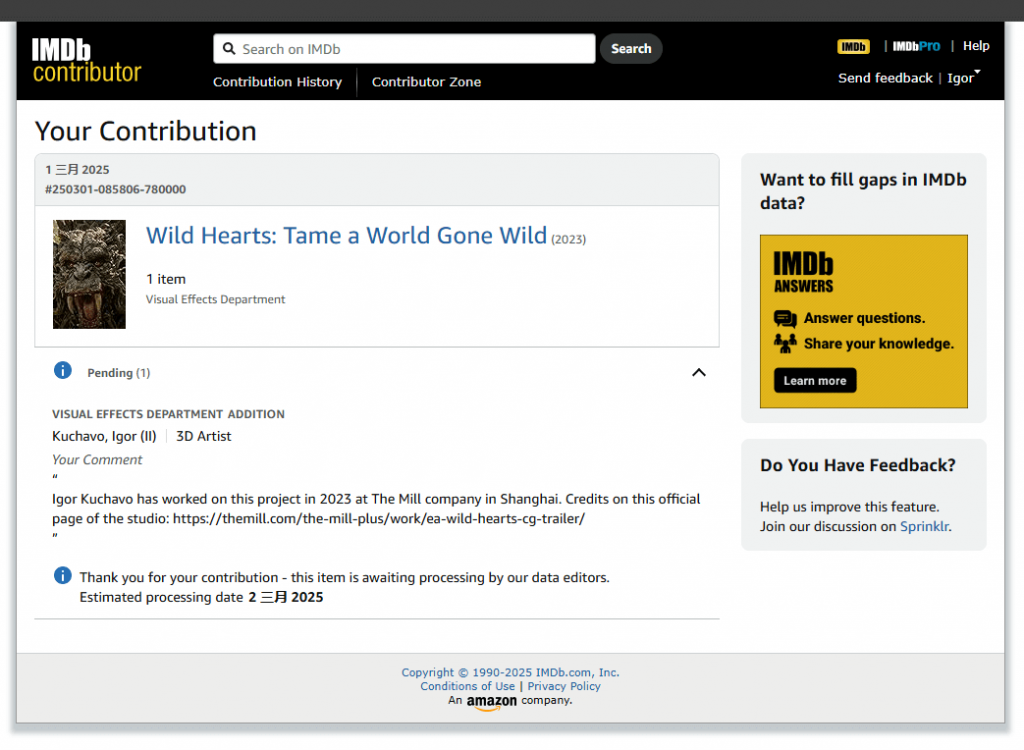
Task: Click the Share your knowledge people icon
Action: coord(785,343)
